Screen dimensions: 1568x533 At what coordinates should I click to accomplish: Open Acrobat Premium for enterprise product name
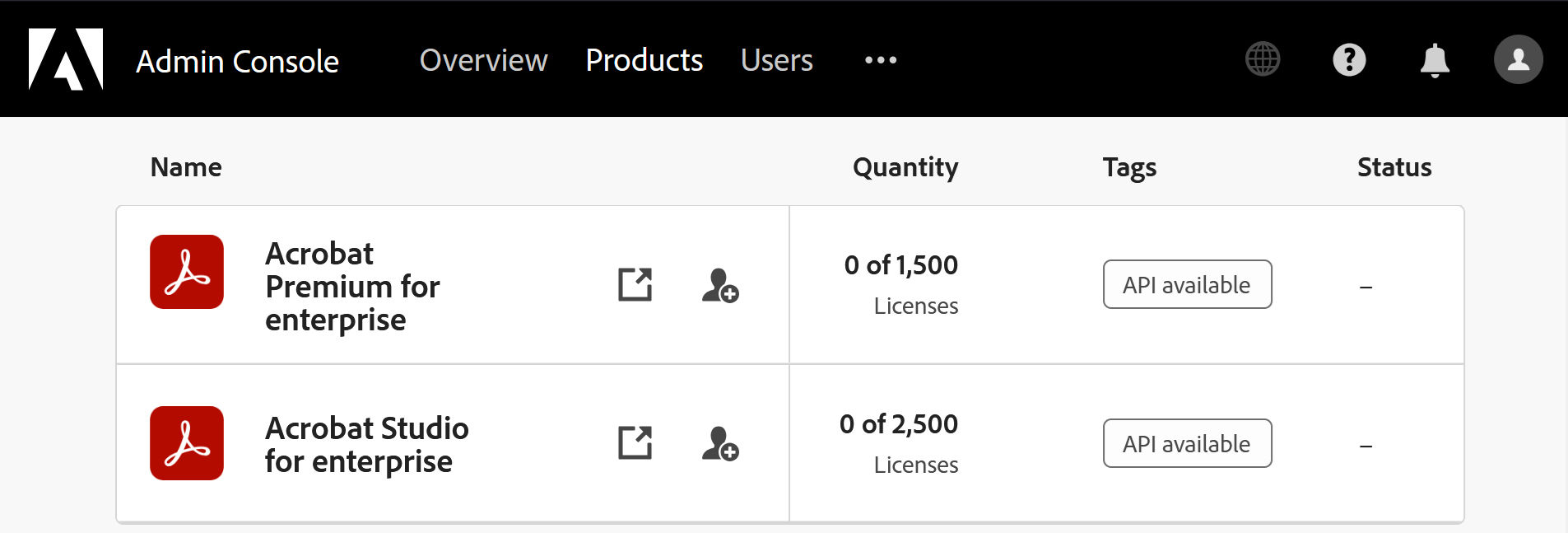[352, 287]
